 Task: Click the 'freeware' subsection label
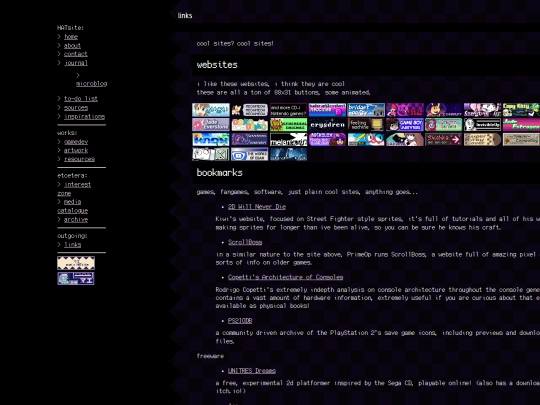tap(210, 356)
